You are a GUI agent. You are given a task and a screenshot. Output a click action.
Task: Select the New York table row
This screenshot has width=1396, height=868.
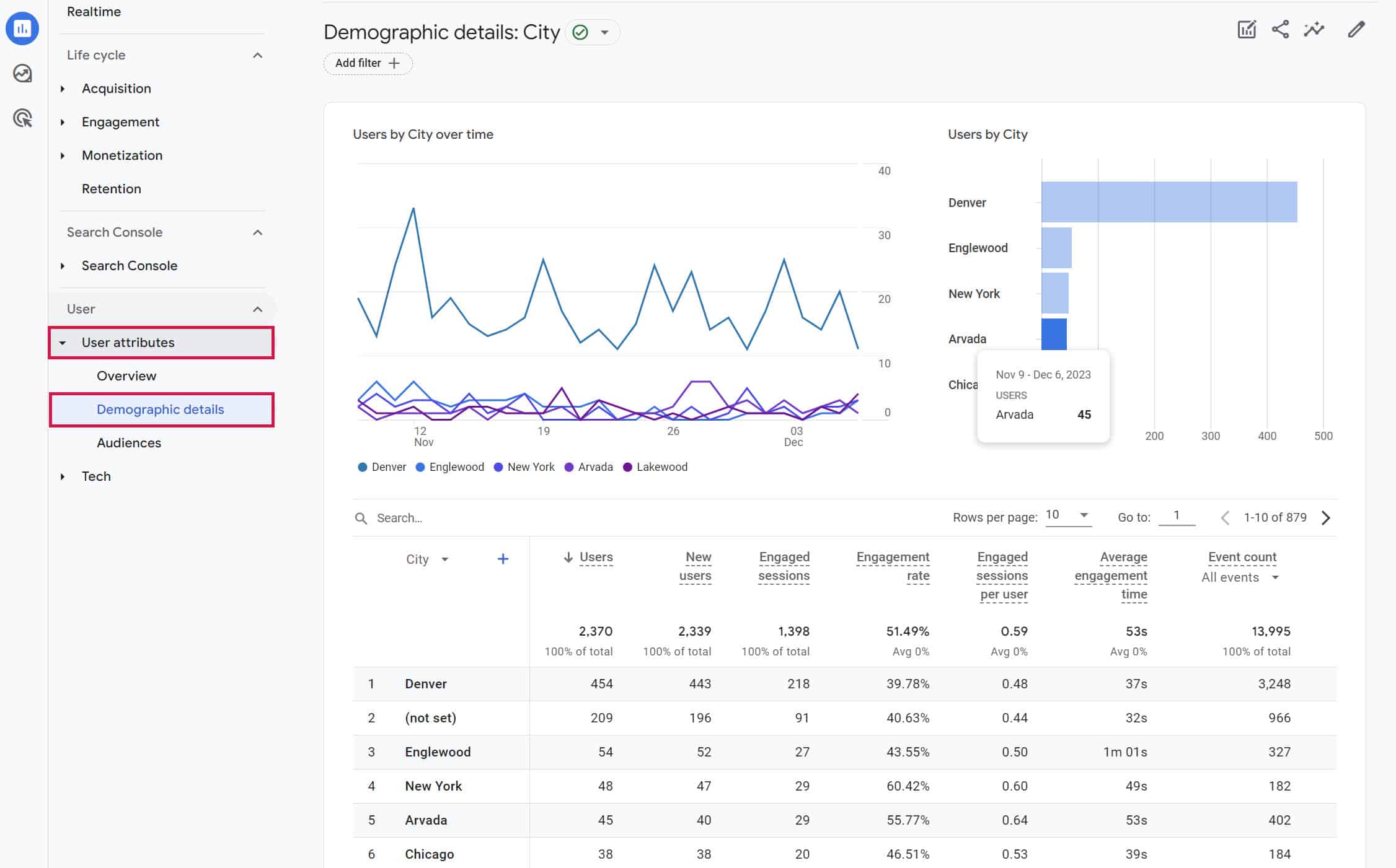(845, 786)
